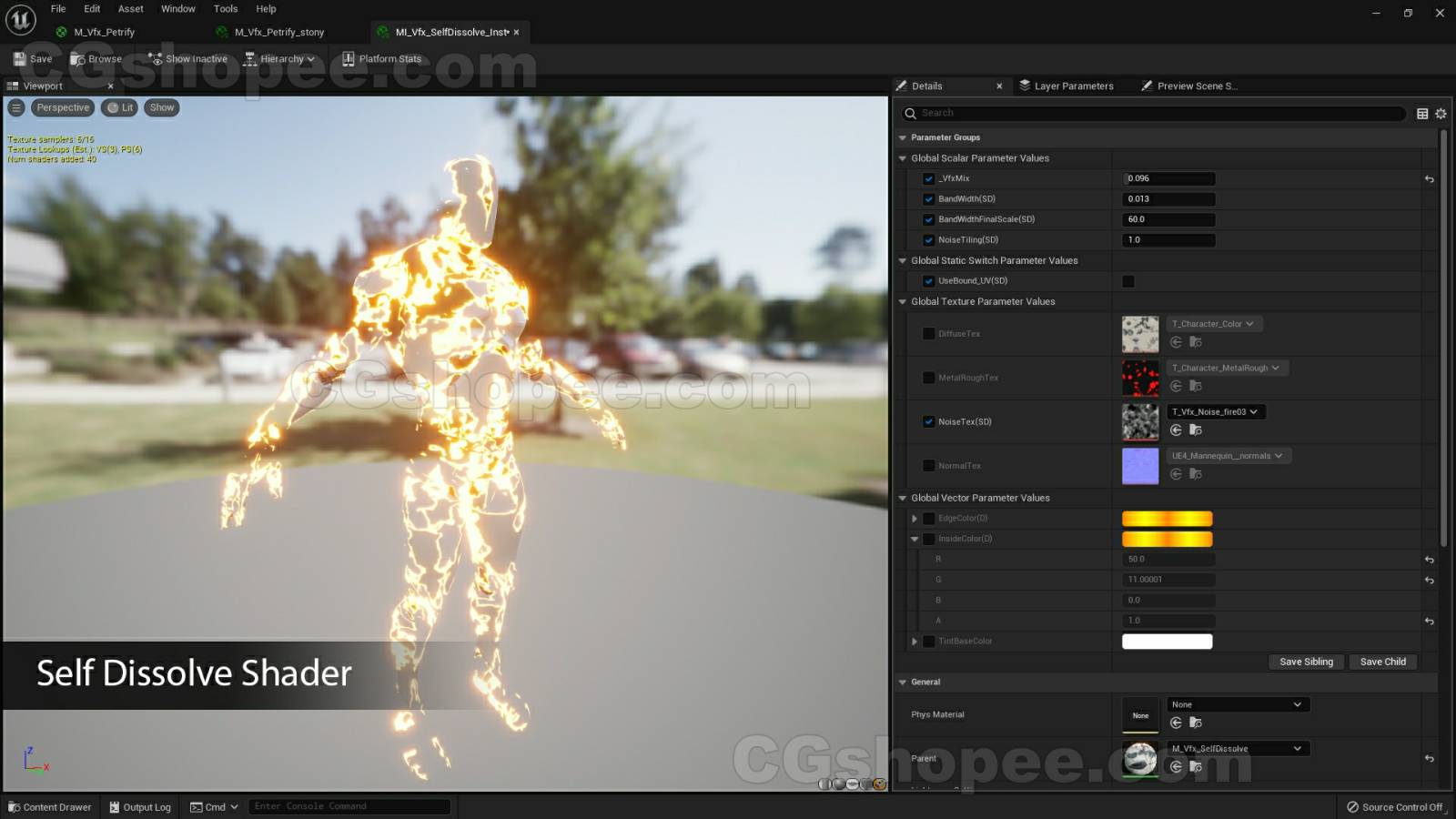Toggle the NoiseTiling(SD) override checkbox

click(928, 240)
